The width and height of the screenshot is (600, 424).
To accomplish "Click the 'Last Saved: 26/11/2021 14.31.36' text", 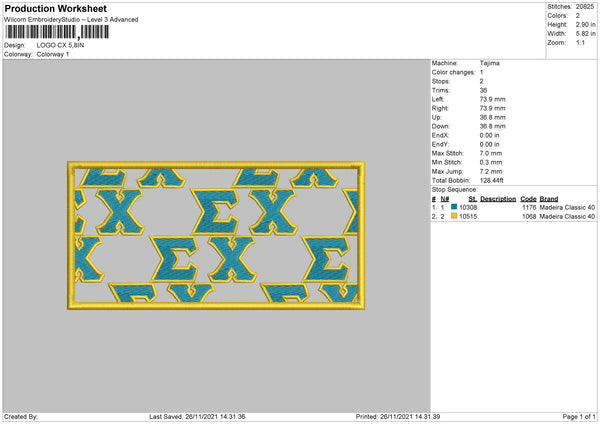I will [197, 417].
